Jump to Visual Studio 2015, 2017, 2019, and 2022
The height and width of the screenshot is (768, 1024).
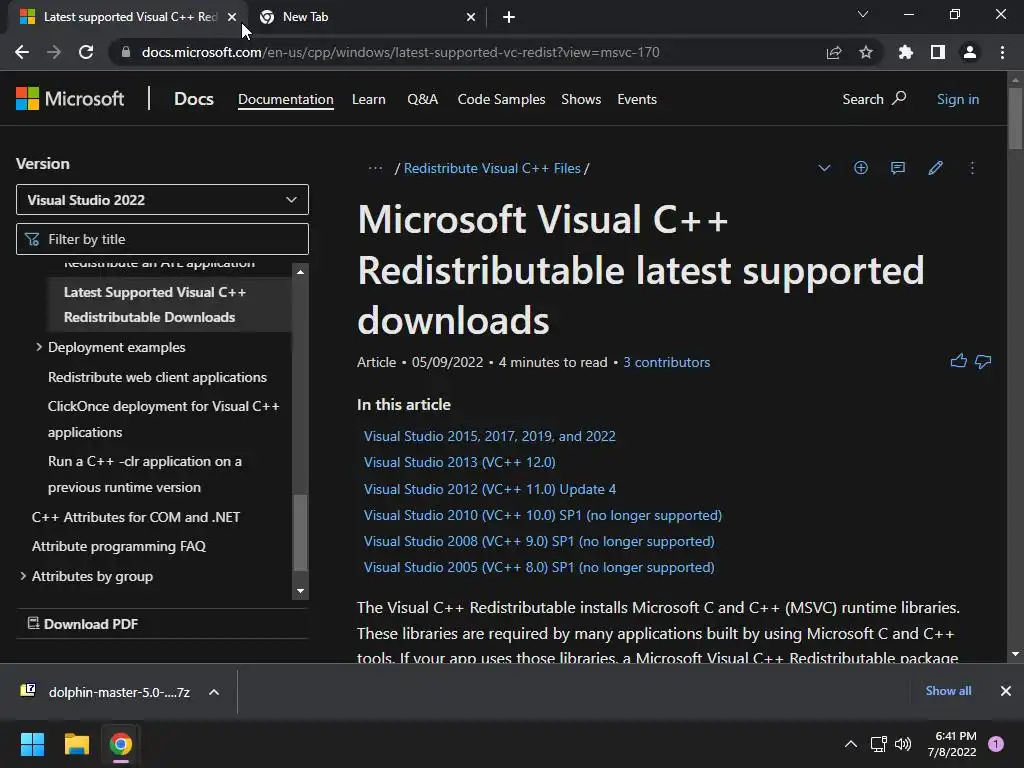point(489,436)
